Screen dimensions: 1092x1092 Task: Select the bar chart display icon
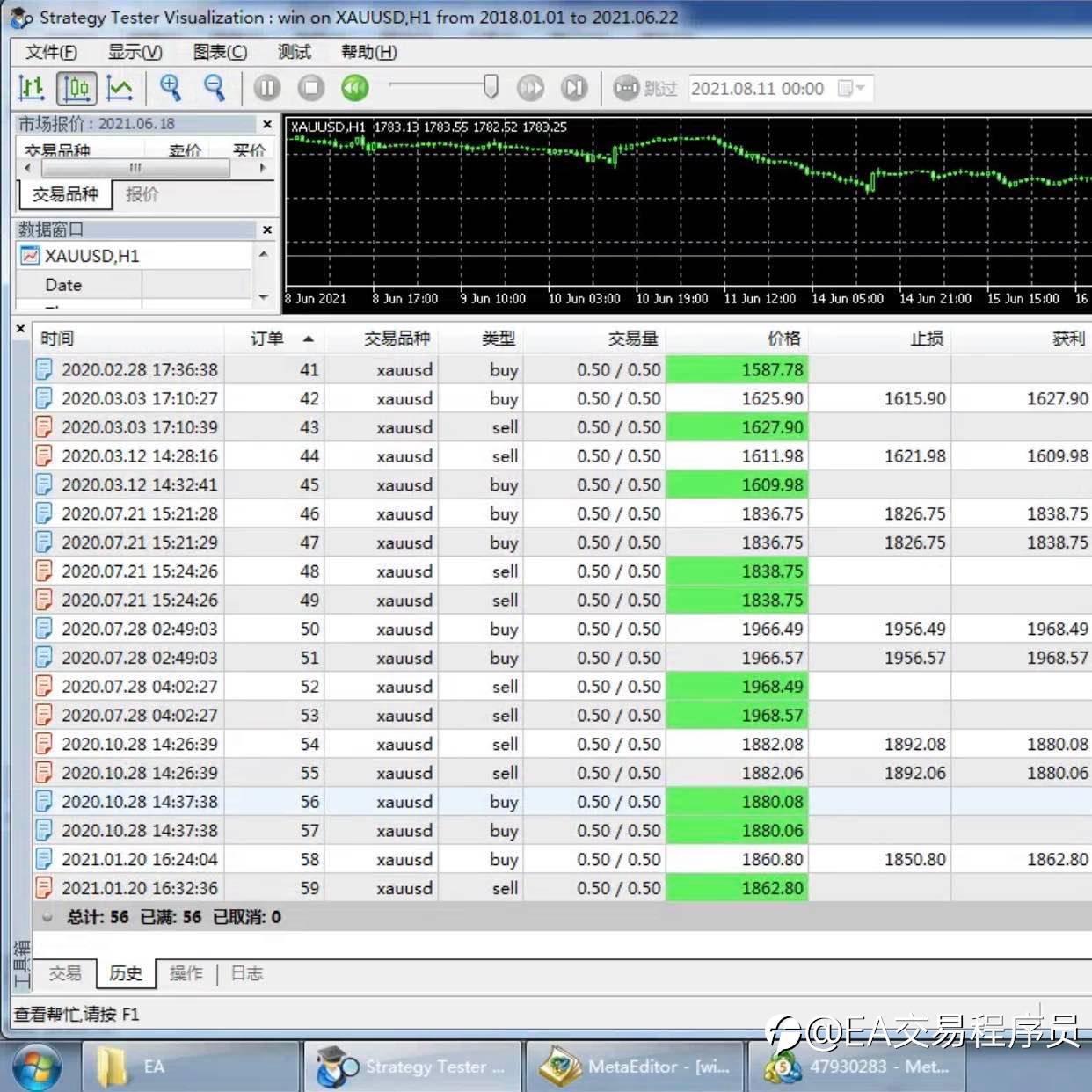pyautogui.click(x=32, y=88)
